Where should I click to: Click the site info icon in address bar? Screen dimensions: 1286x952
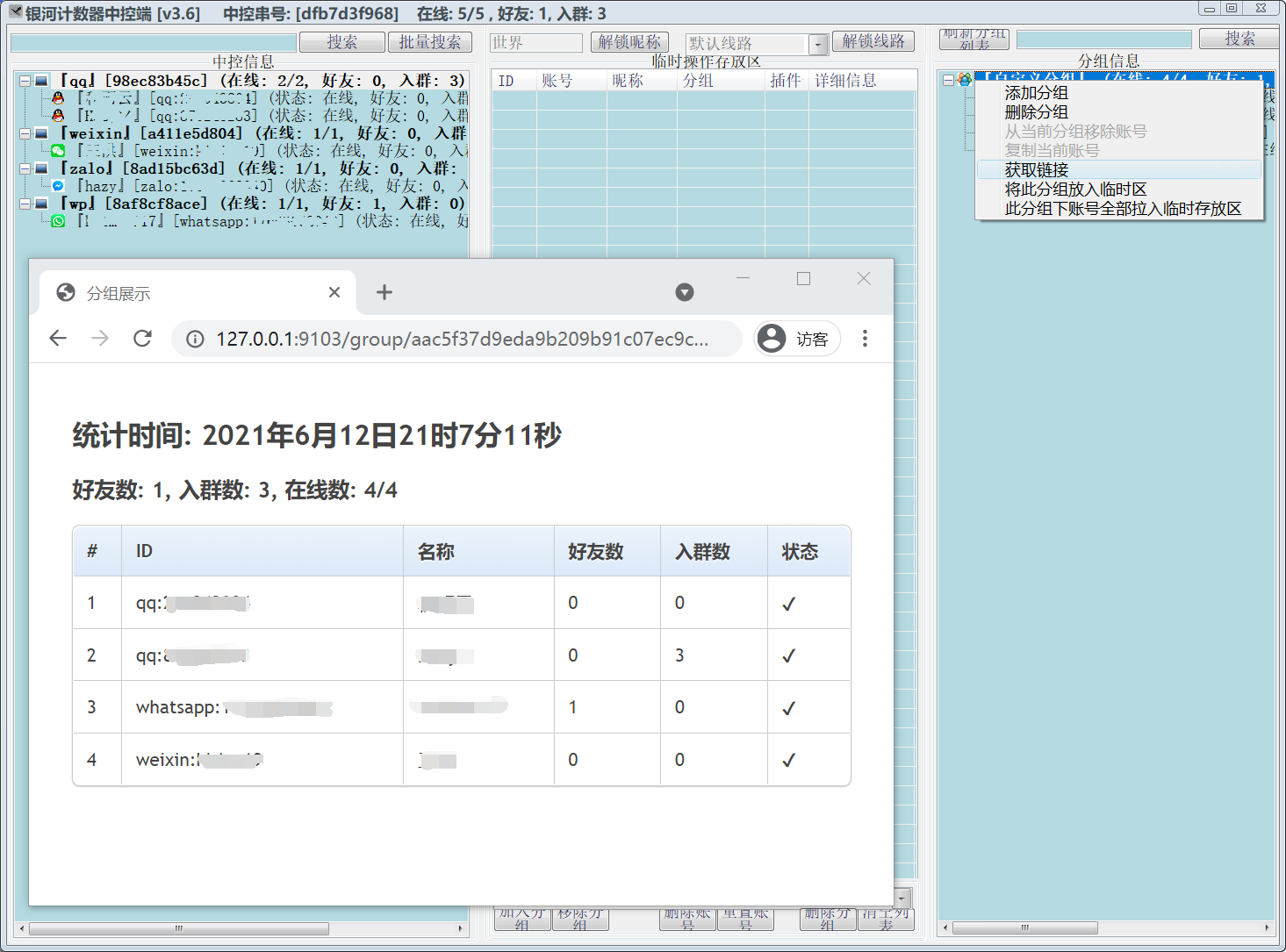point(196,339)
